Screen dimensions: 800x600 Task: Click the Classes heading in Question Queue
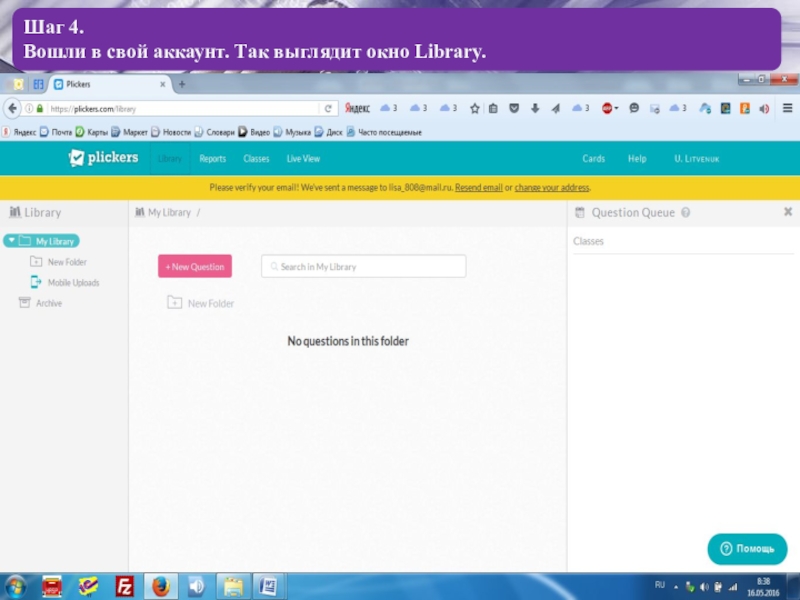(588, 241)
